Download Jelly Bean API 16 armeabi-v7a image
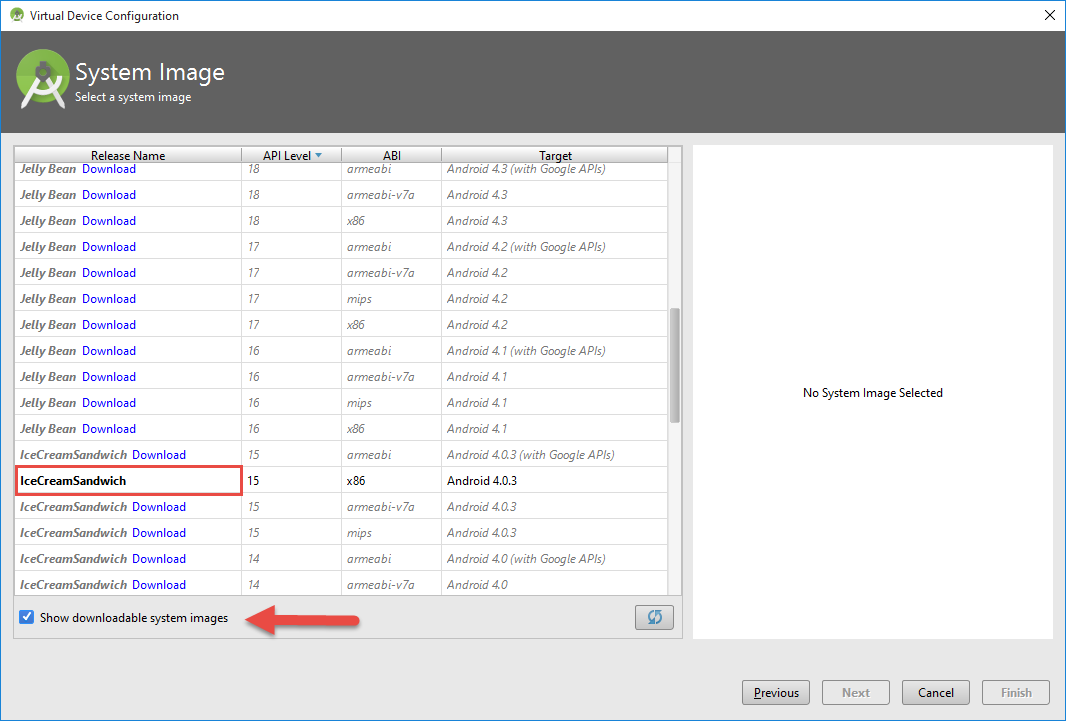This screenshot has width=1066, height=721. click(x=109, y=376)
